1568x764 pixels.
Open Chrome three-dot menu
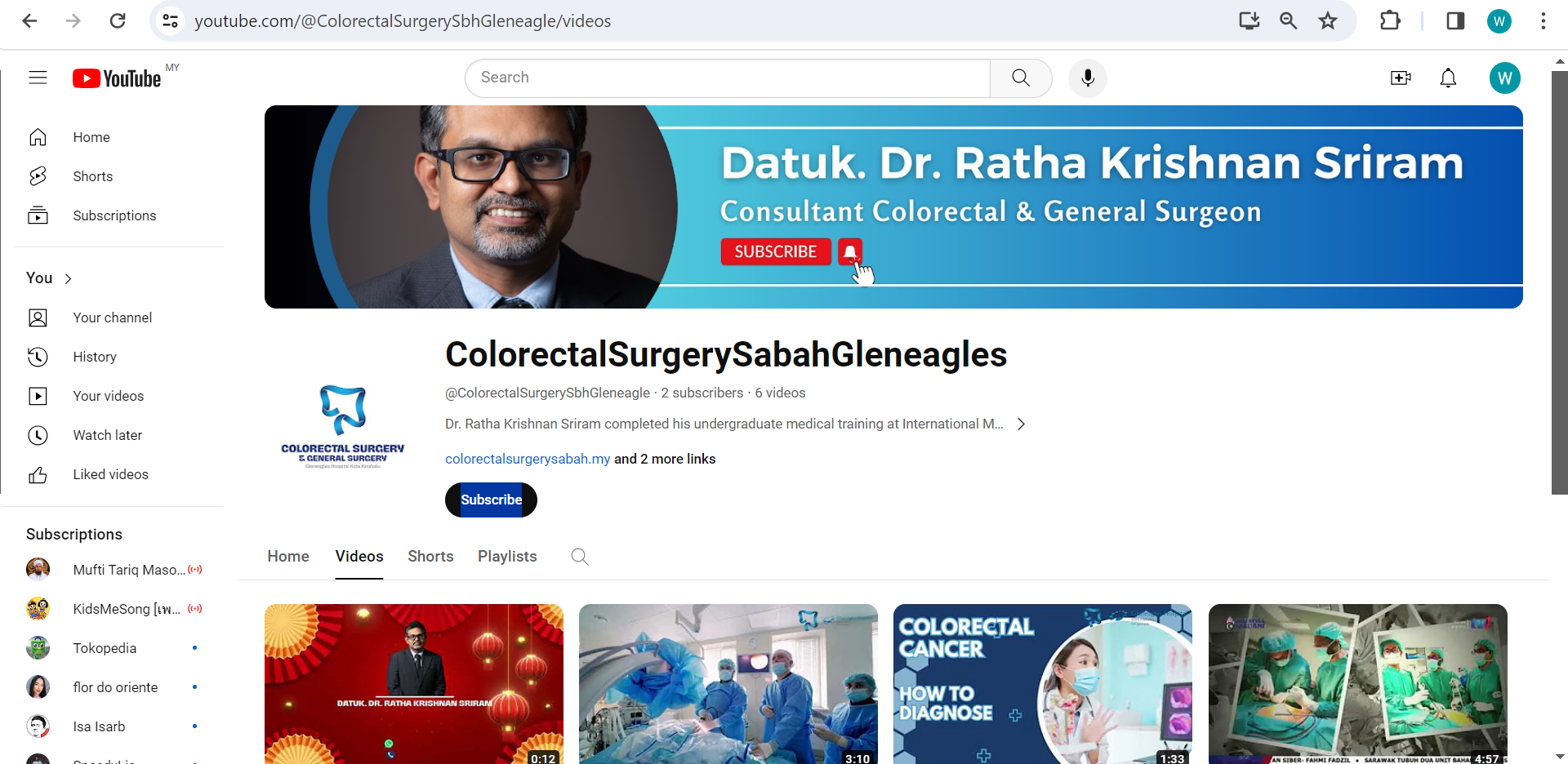point(1543,20)
